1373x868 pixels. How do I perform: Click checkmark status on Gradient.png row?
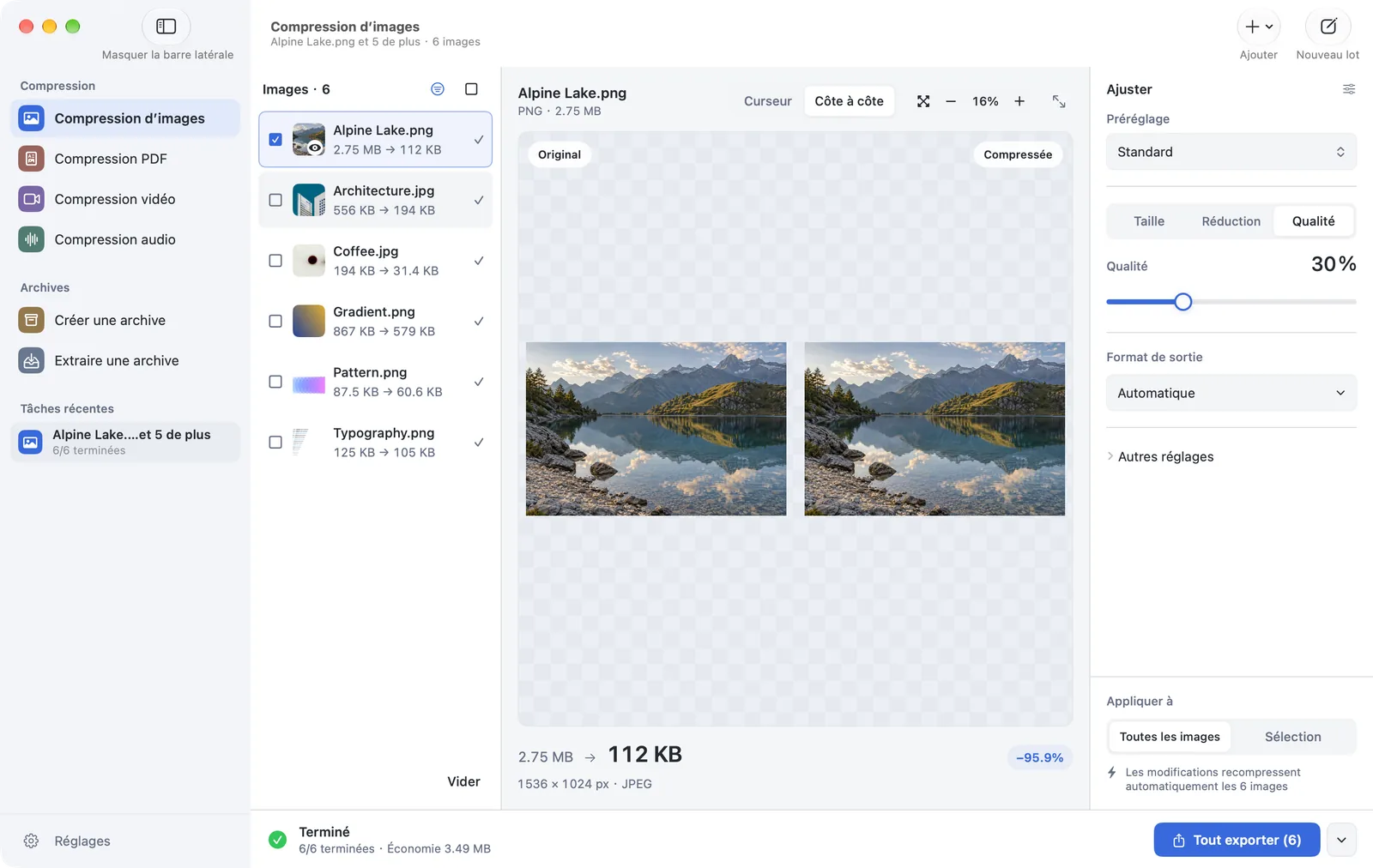479,321
